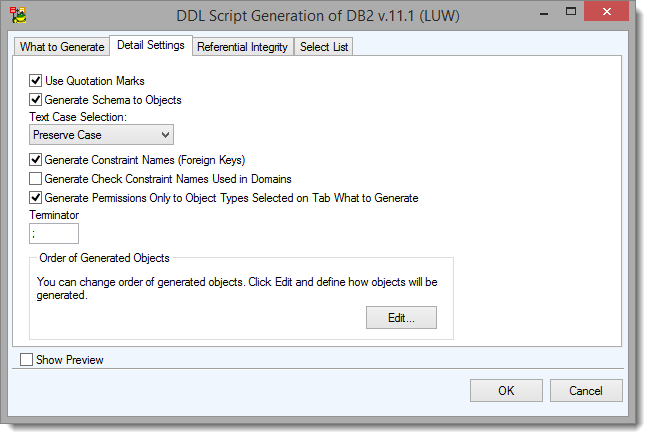Screen dimensions: 651x439
Task: Click Edit to reorder generated objects
Action: (400, 318)
